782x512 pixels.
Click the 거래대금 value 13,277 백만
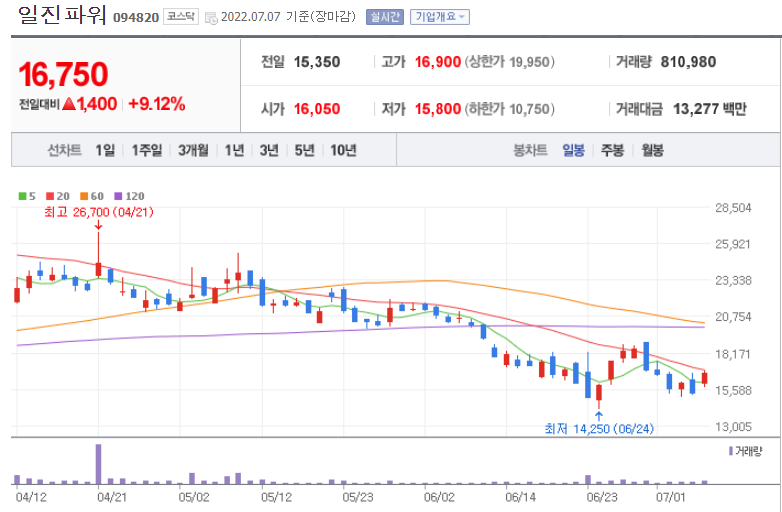tap(710, 109)
